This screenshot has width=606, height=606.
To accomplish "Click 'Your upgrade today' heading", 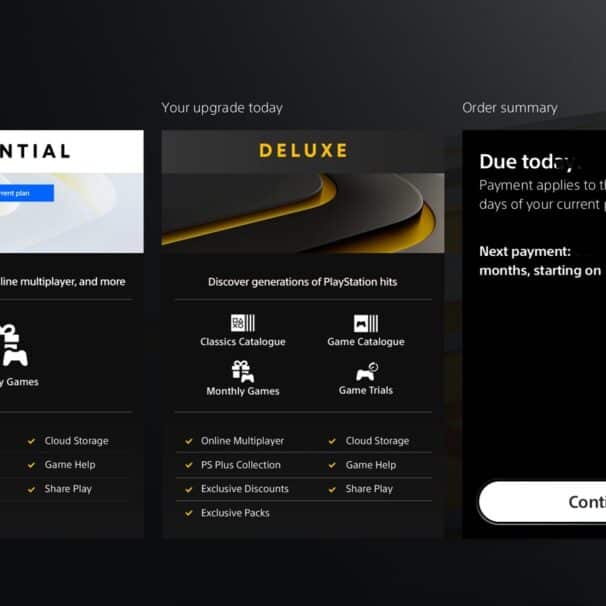I will click(x=222, y=108).
